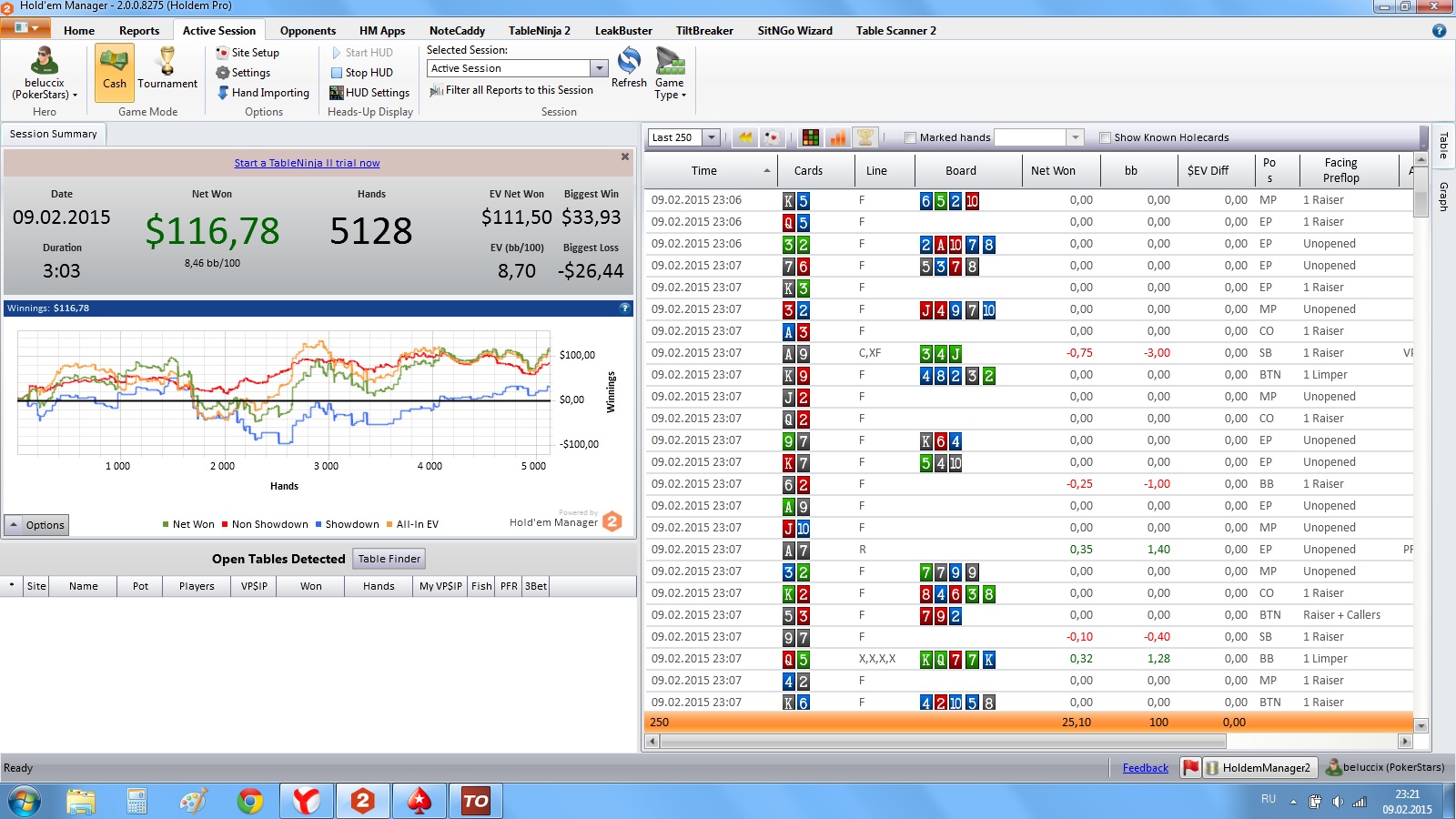
Task: Click the Start HUD play icon
Action: [x=337, y=53]
